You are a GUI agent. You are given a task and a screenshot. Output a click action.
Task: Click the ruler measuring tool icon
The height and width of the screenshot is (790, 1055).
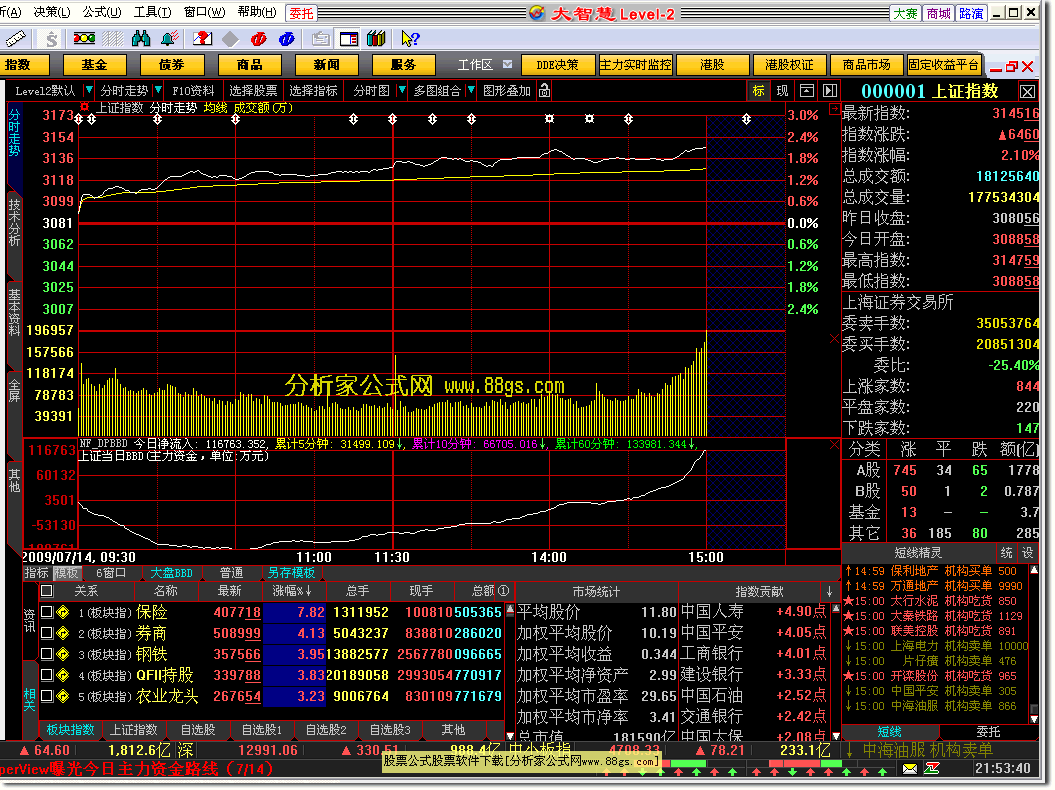[15, 39]
